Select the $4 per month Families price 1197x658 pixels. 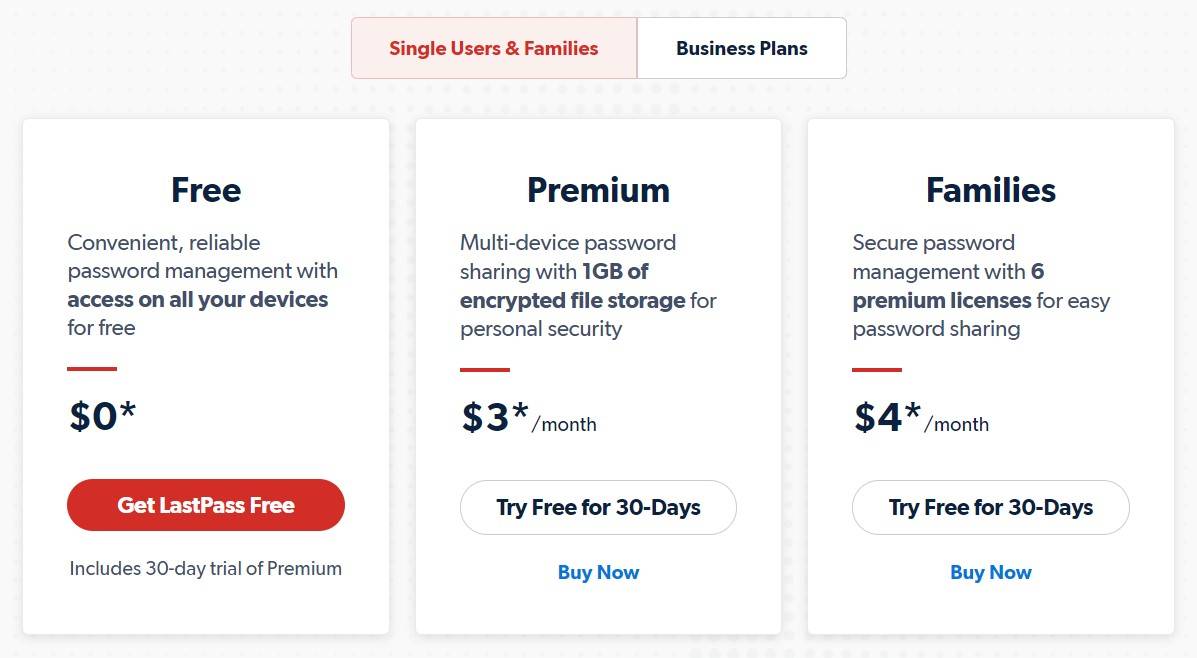(x=920, y=418)
